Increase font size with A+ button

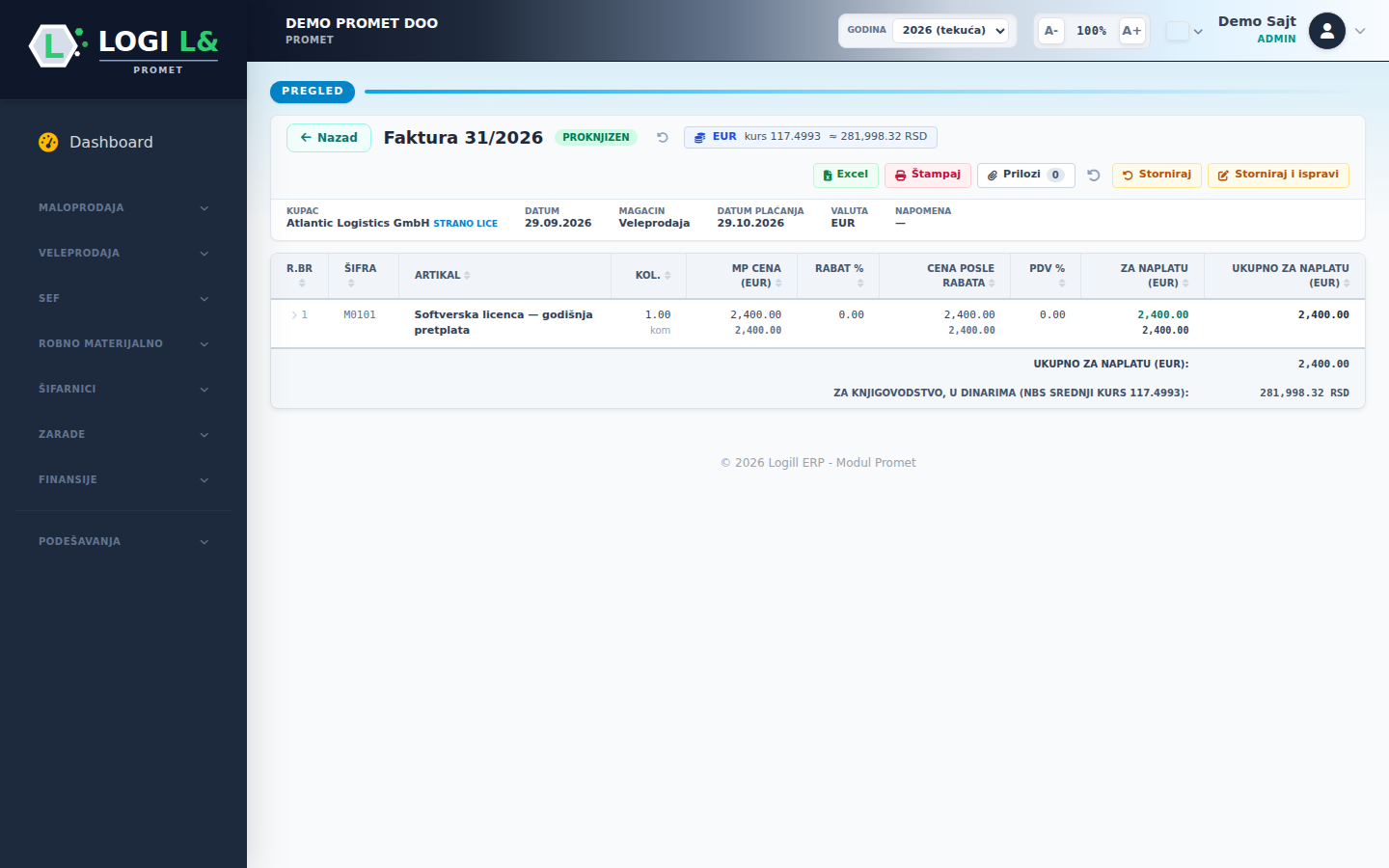click(1132, 31)
